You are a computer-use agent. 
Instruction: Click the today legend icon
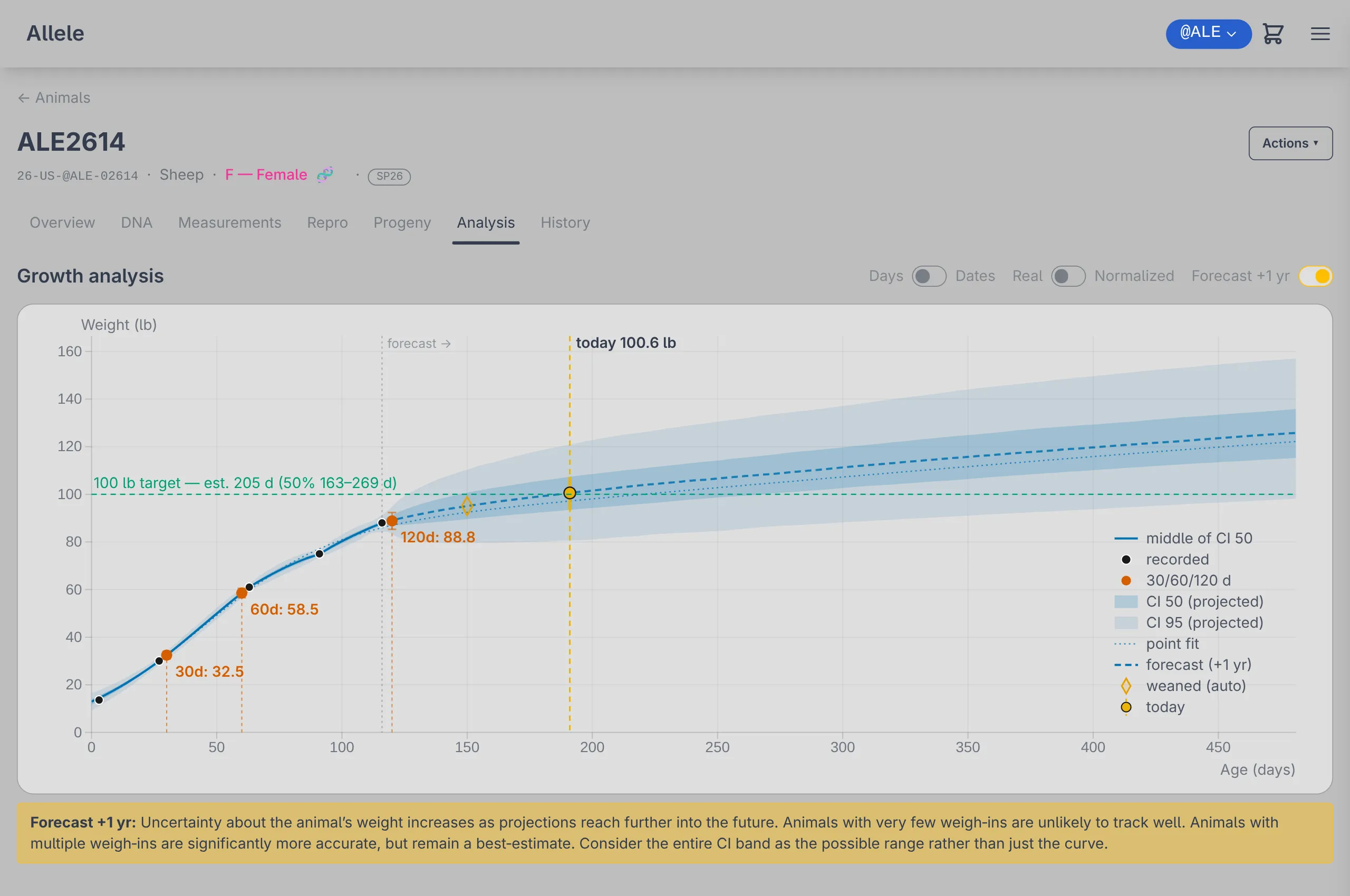(x=1126, y=707)
